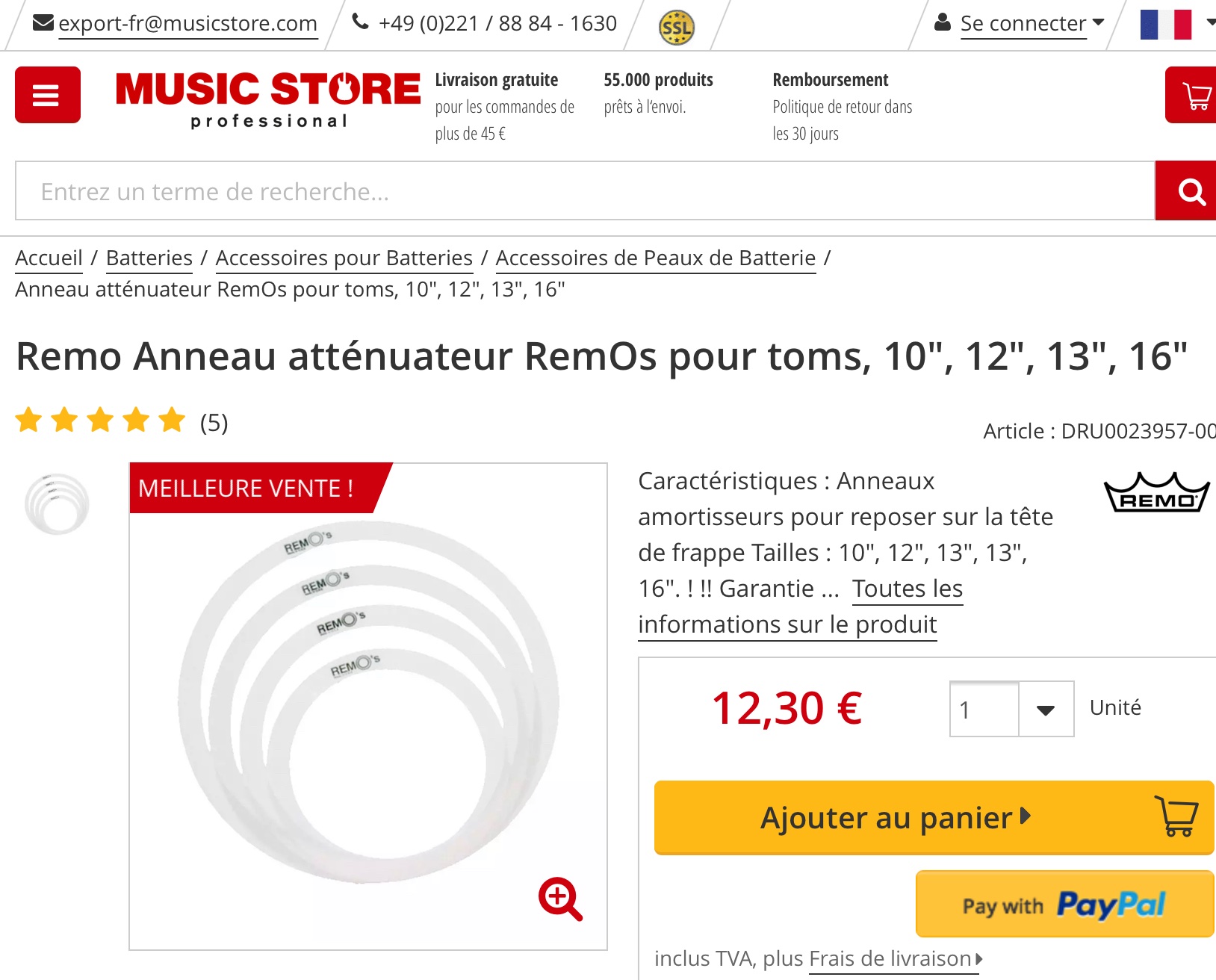Click the export-fr email address link
1216x980 pixels.
pos(187,24)
